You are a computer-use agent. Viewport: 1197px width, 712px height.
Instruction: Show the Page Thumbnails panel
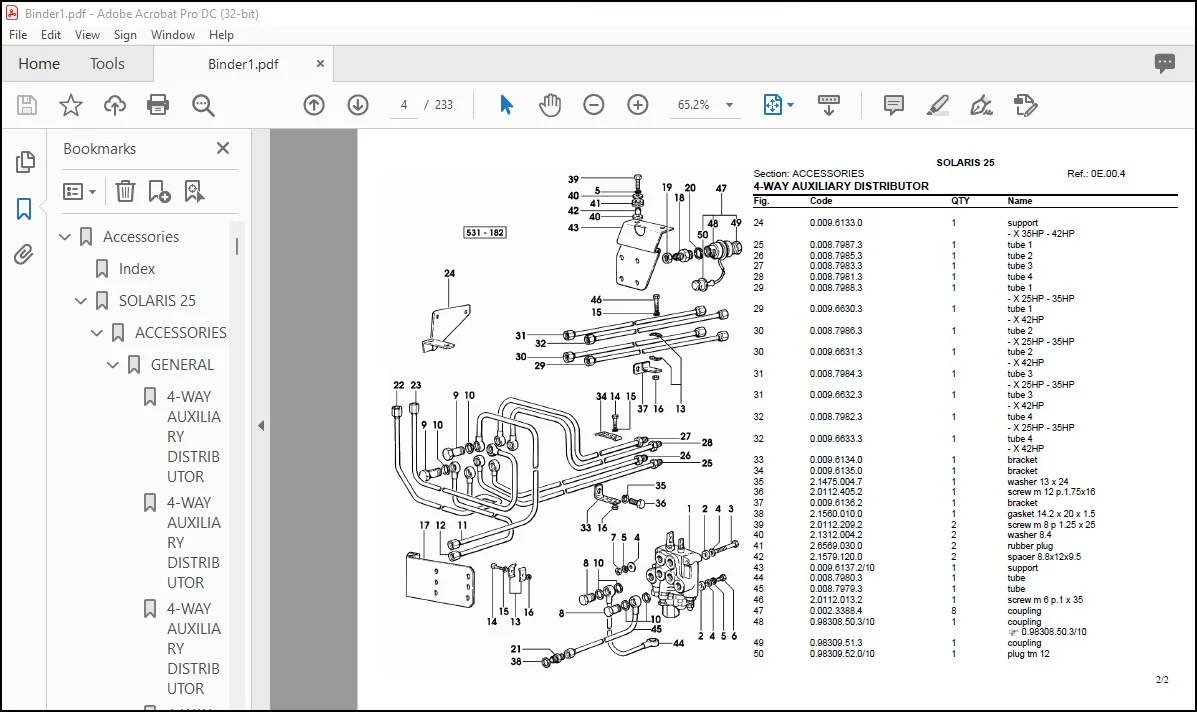24,161
